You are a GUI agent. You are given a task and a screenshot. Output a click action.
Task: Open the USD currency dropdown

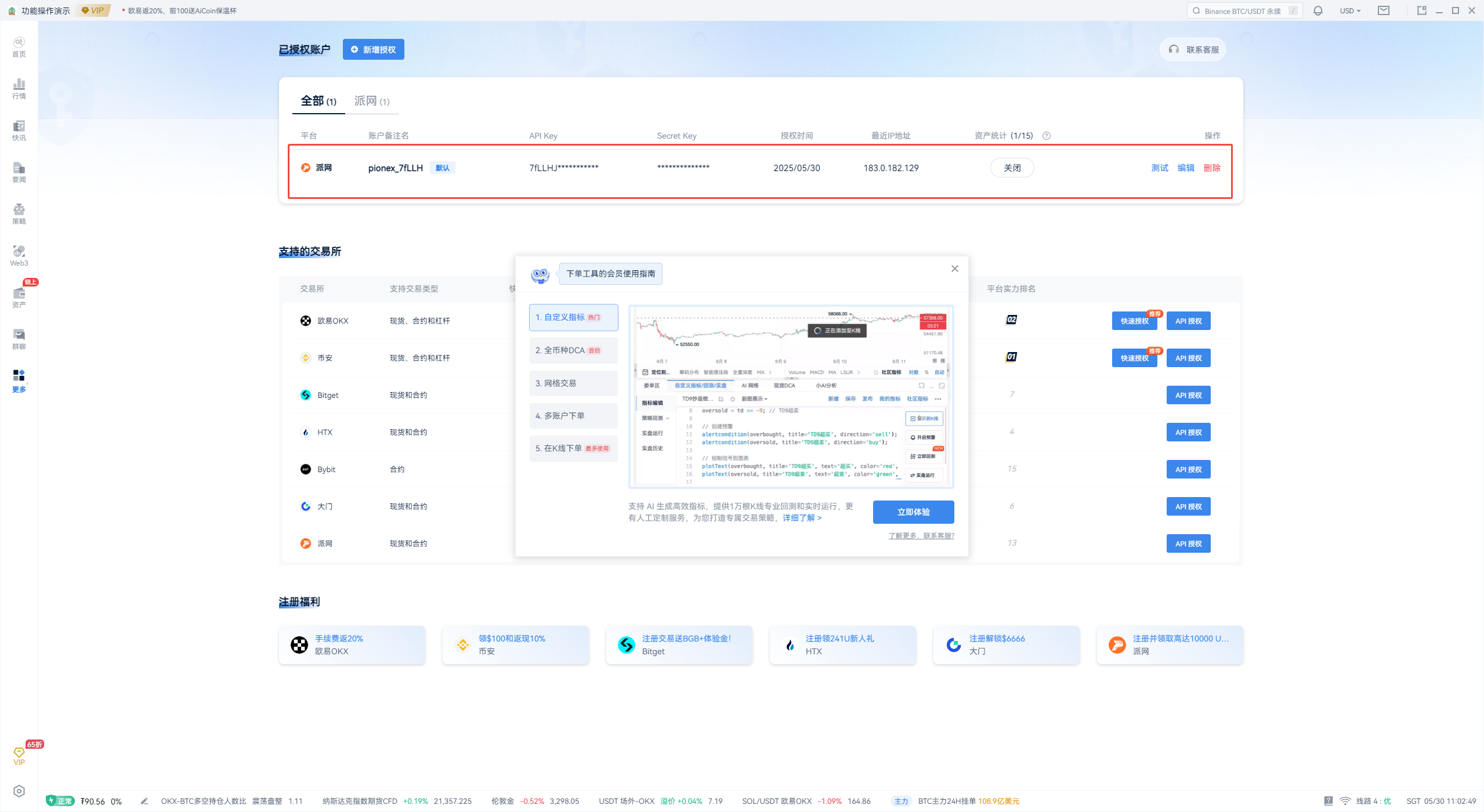point(1350,10)
